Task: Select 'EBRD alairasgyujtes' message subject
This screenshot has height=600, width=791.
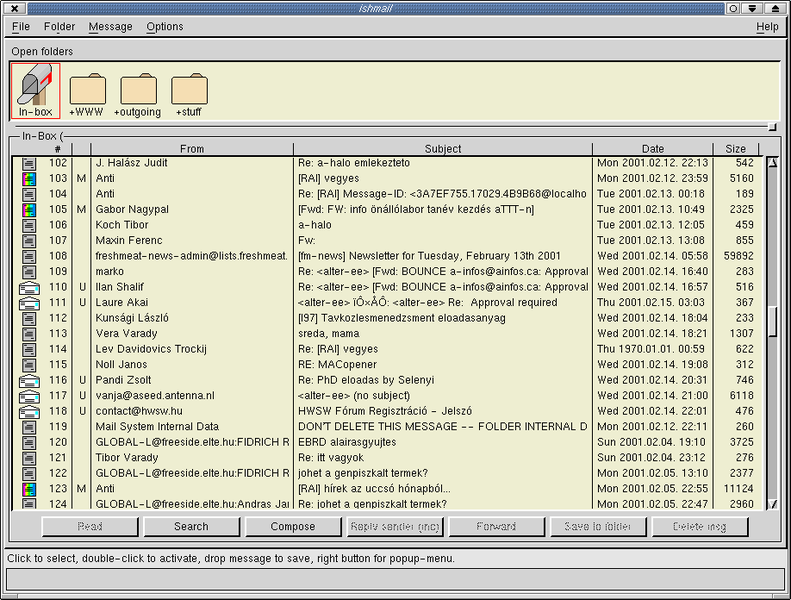Action: point(347,443)
